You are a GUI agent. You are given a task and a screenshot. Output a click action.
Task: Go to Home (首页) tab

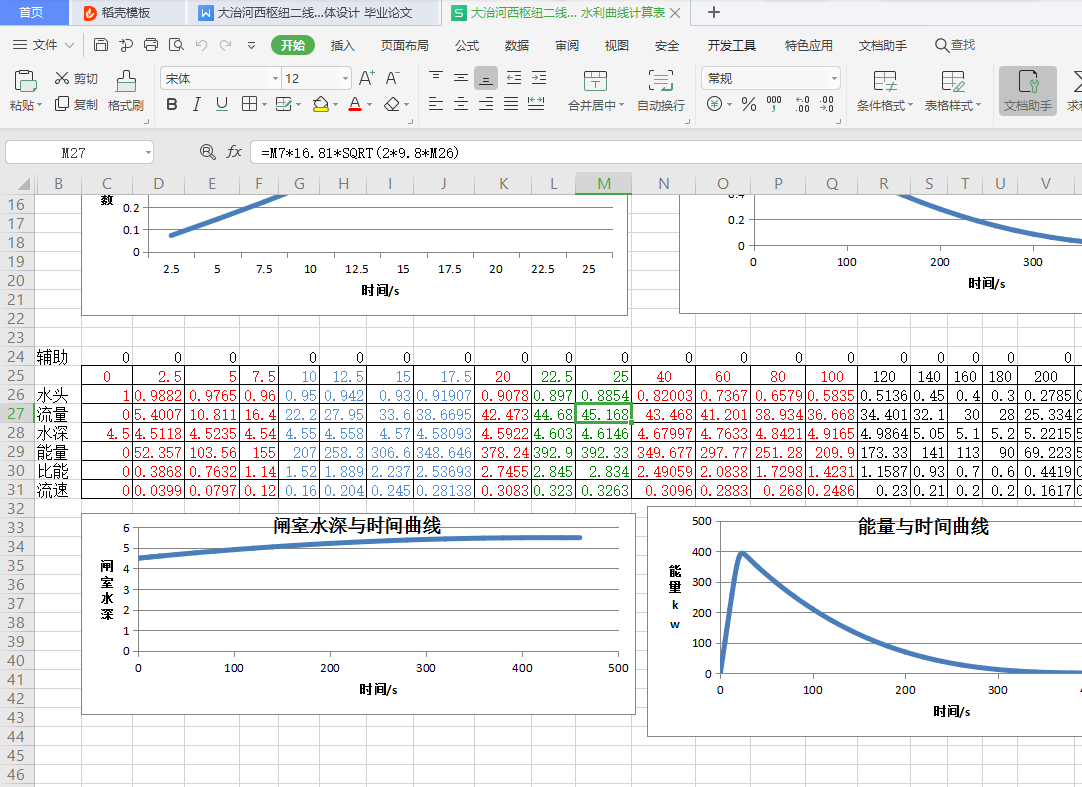30,12
